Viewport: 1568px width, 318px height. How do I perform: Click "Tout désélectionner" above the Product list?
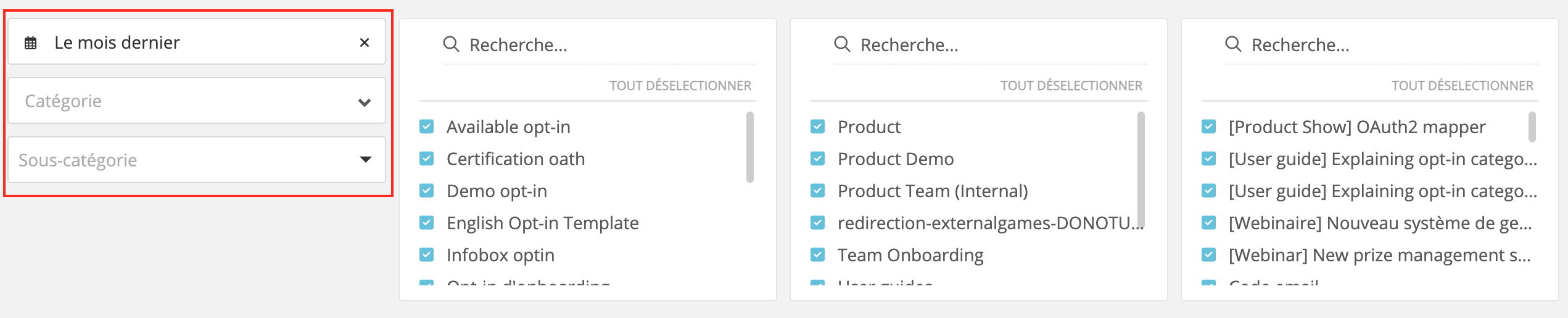coord(1071,86)
